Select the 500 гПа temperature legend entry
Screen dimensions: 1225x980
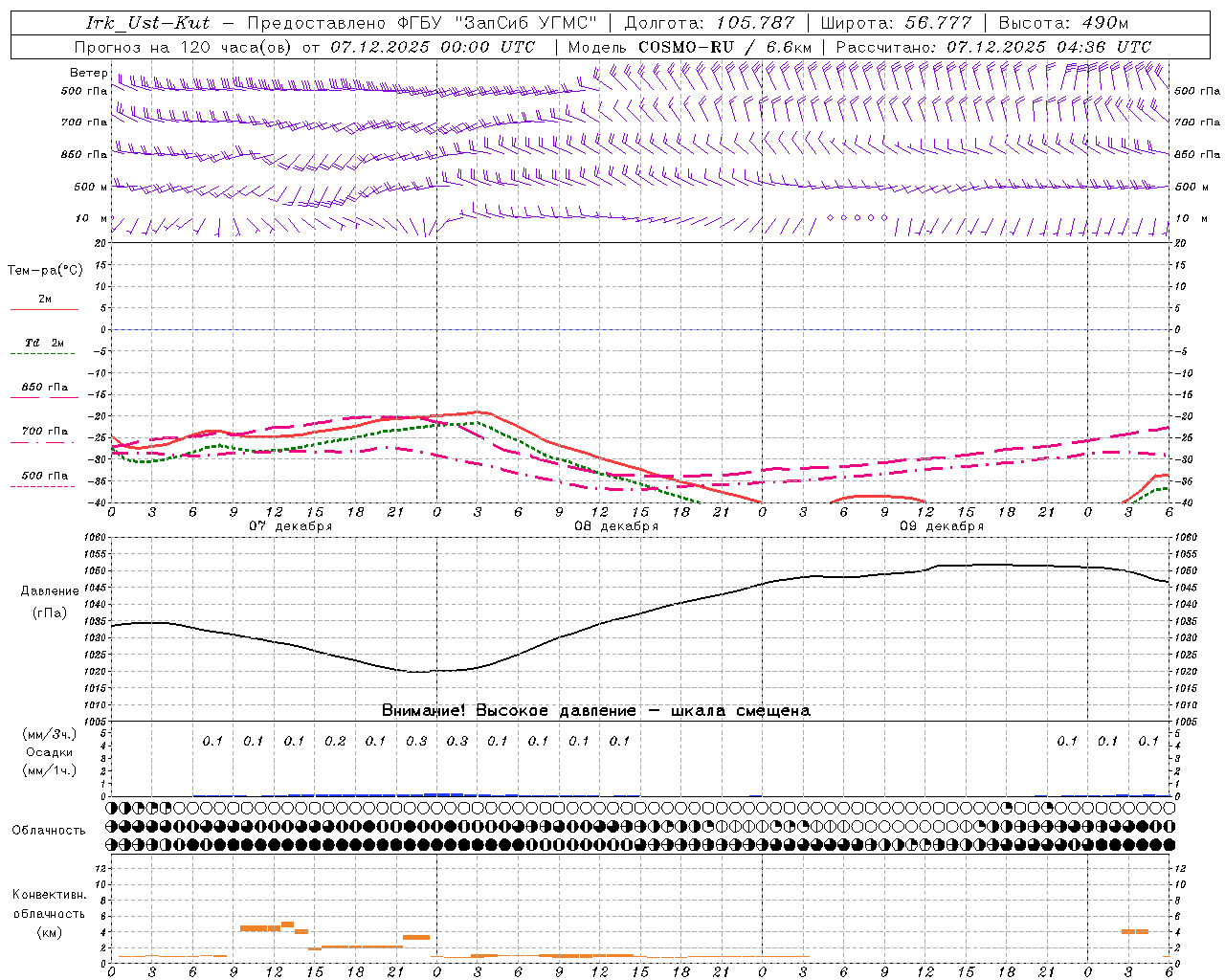(x=45, y=476)
